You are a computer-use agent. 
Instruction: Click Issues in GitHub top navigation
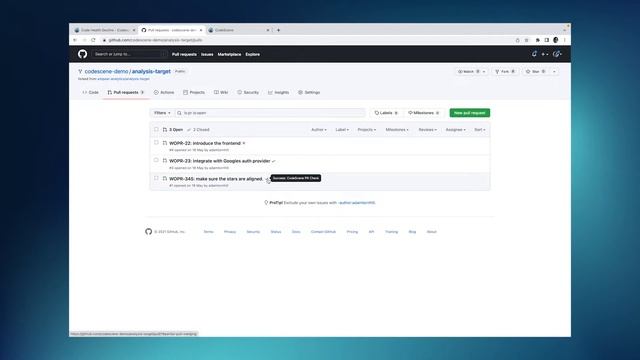(207, 54)
